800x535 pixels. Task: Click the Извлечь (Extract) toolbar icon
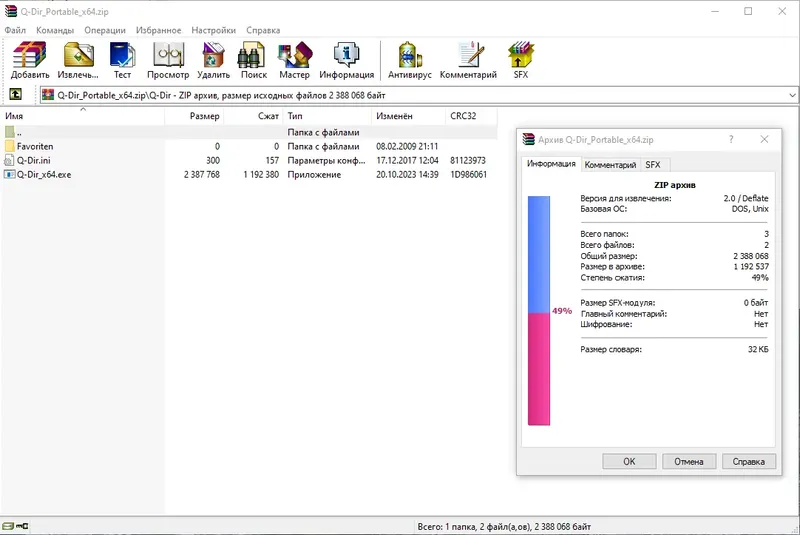point(78,60)
